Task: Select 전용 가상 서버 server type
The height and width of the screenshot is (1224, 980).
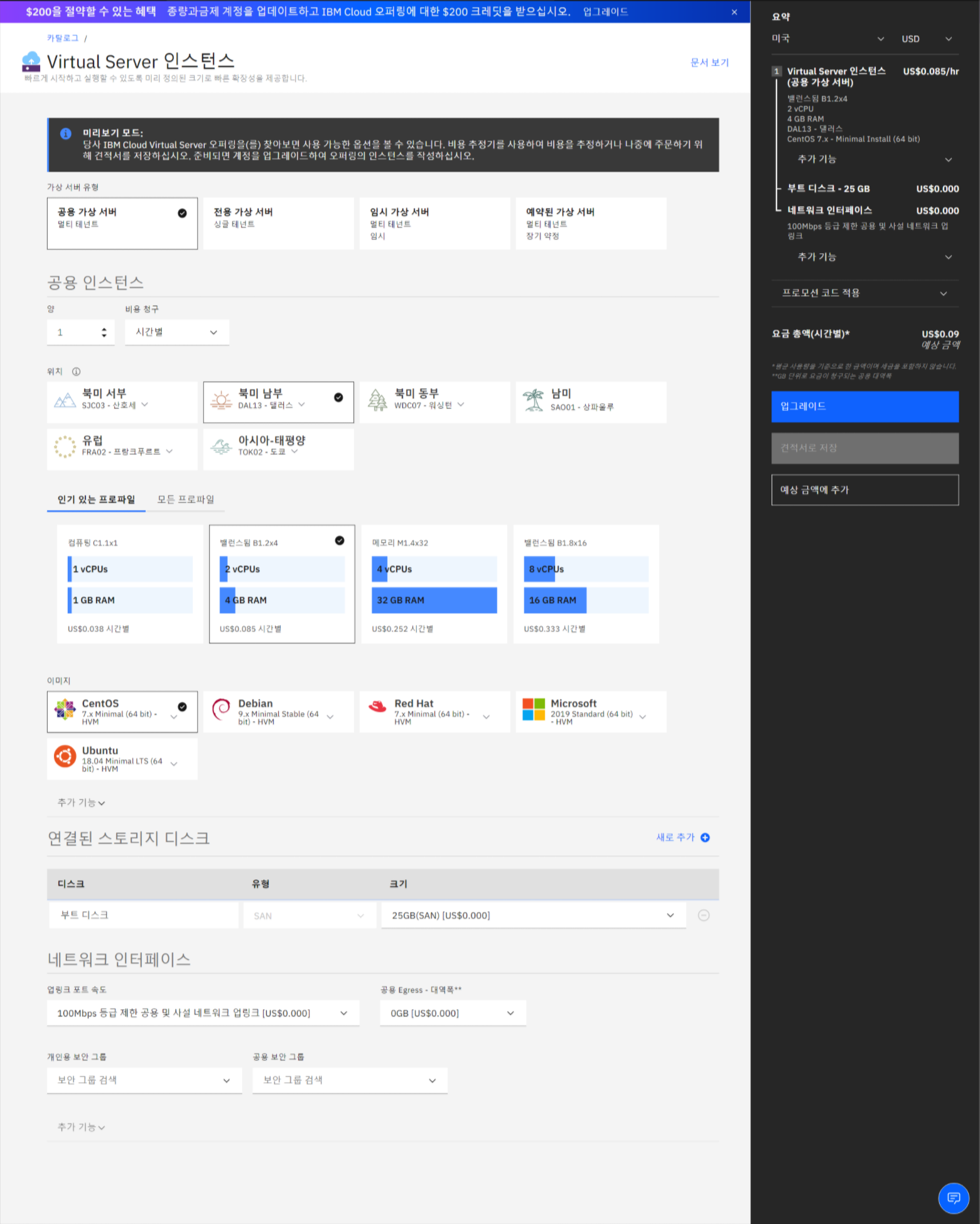Action: tap(279, 224)
